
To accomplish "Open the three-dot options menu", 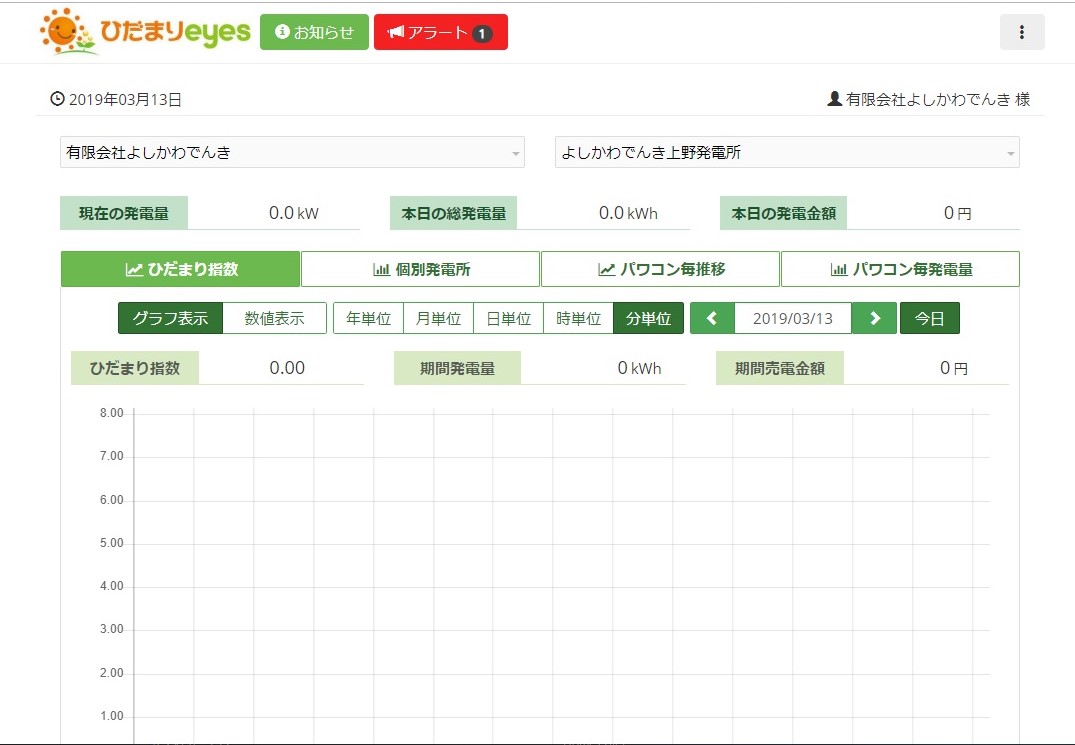I will click(x=1022, y=32).
